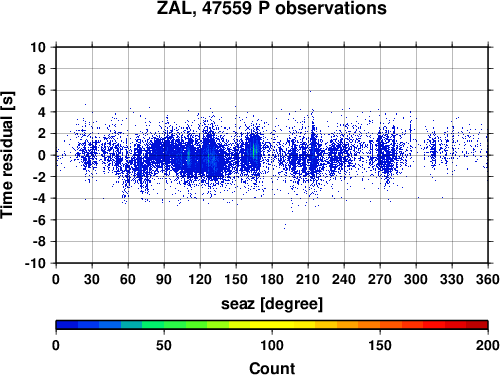The image size is (500, 375).
Task: Click the x-axis tick label "30"
Action: 92,279
